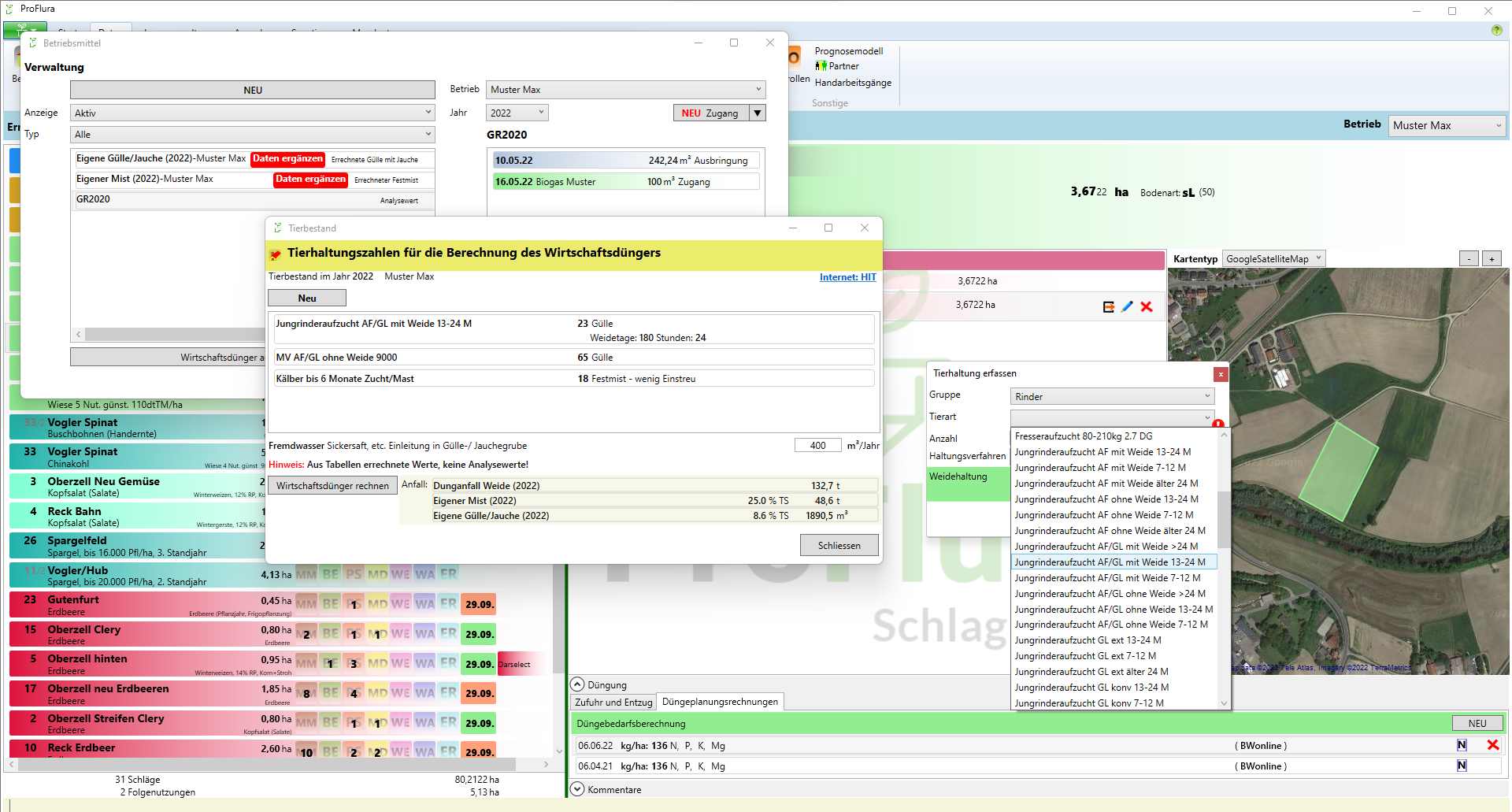Click the WA badge on Oberzell Clery row
Viewport: 1512px width, 812px height.
424,634
